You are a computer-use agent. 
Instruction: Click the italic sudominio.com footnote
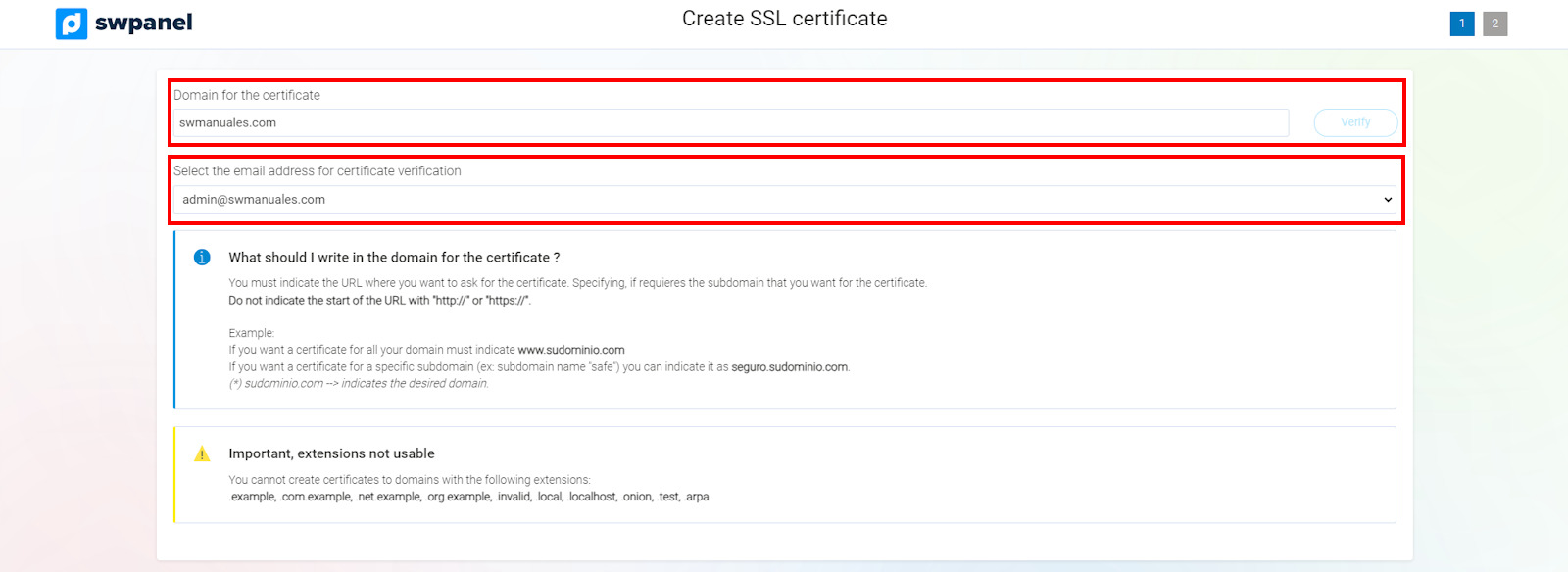(359, 383)
